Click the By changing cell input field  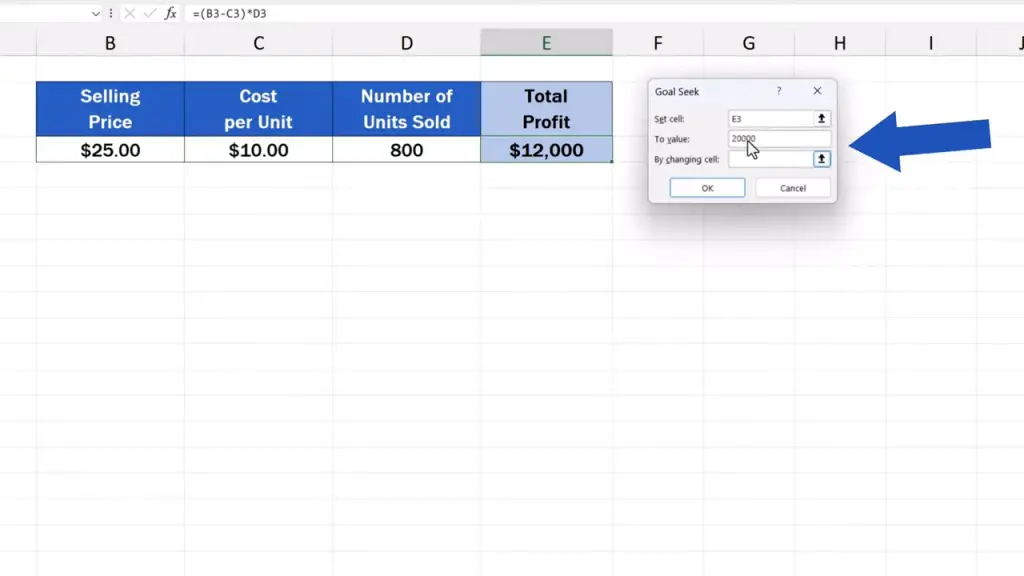coord(770,159)
